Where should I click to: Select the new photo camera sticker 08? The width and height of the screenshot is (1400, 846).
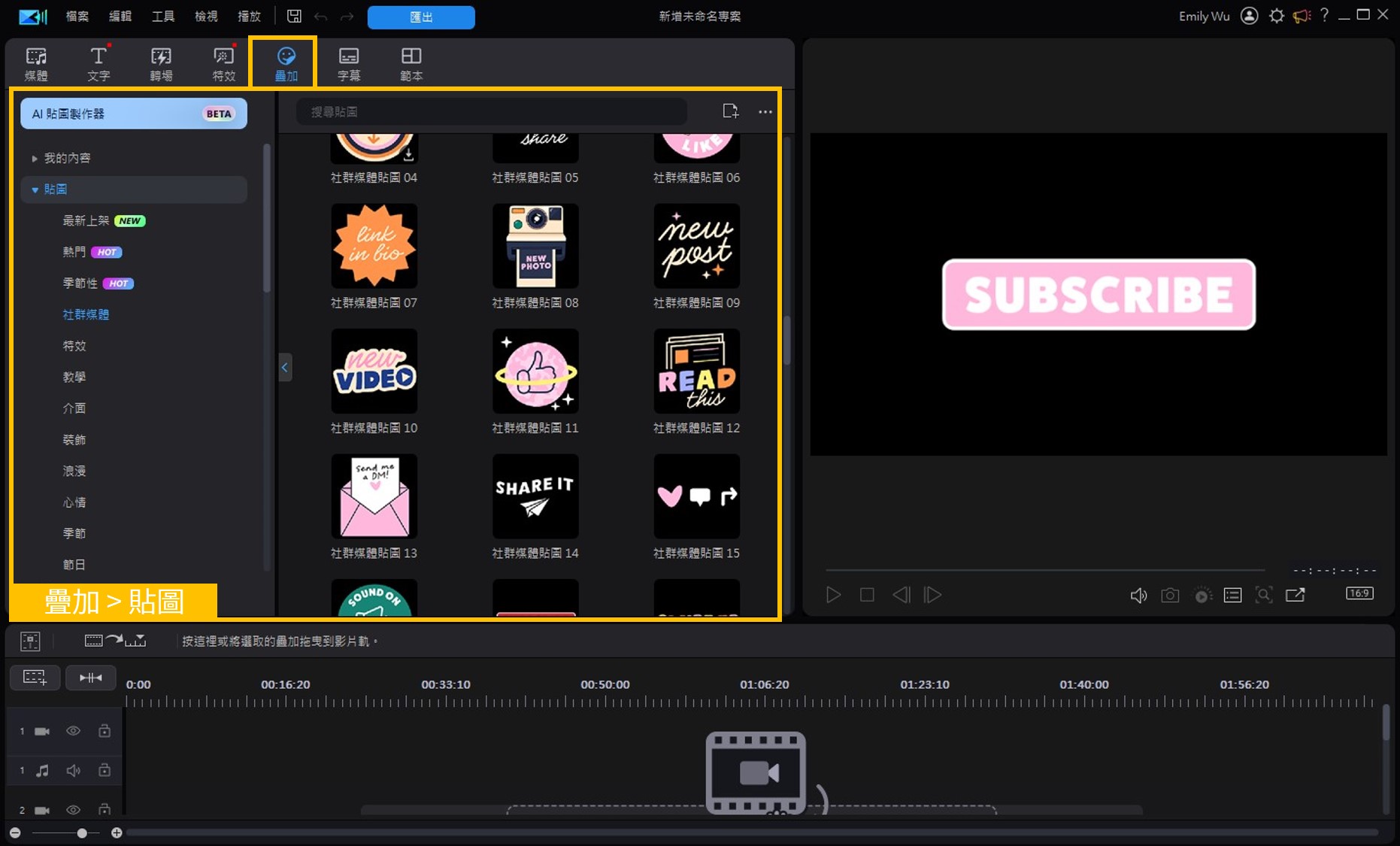click(x=535, y=246)
